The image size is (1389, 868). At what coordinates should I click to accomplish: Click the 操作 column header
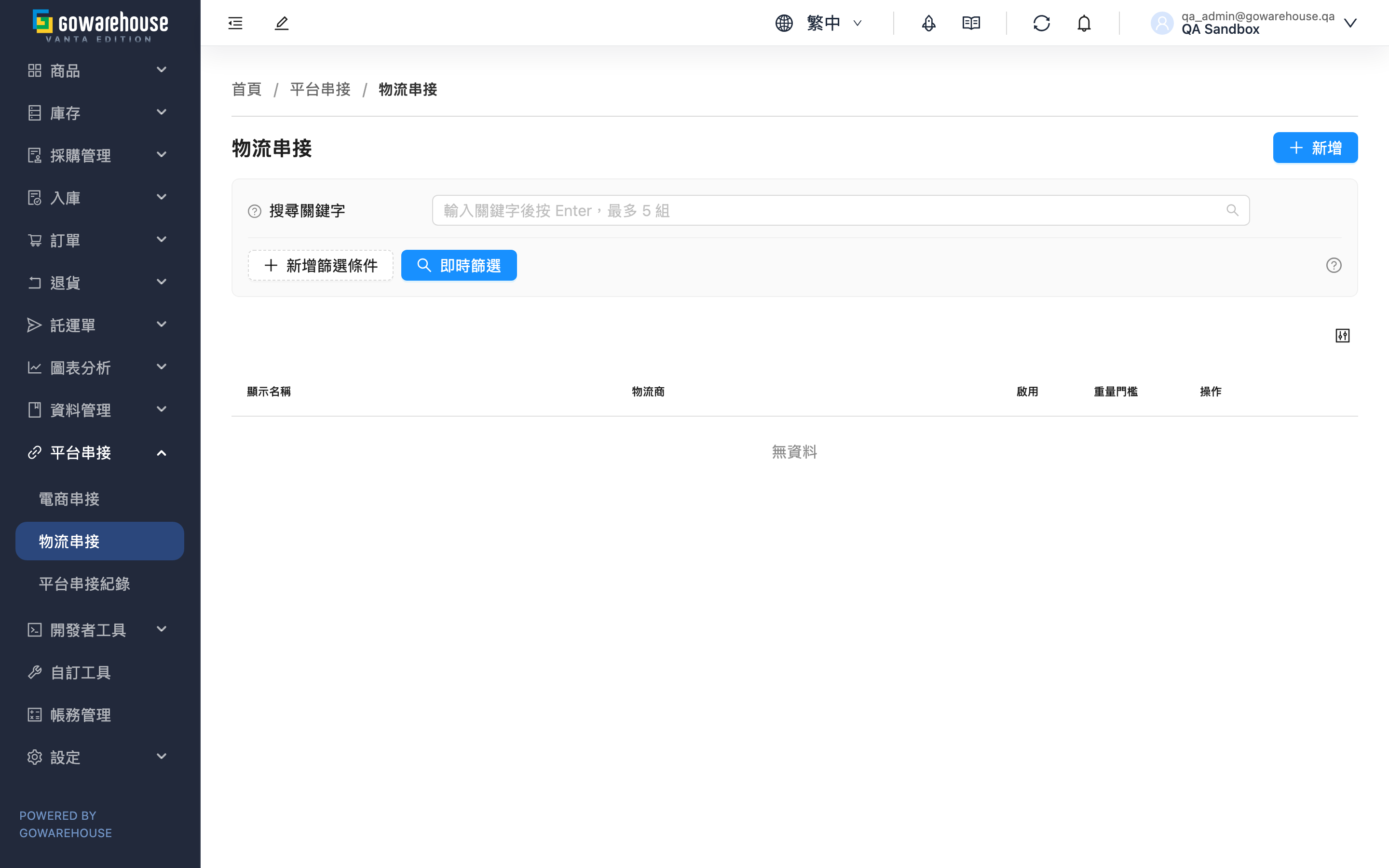(1211, 392)
